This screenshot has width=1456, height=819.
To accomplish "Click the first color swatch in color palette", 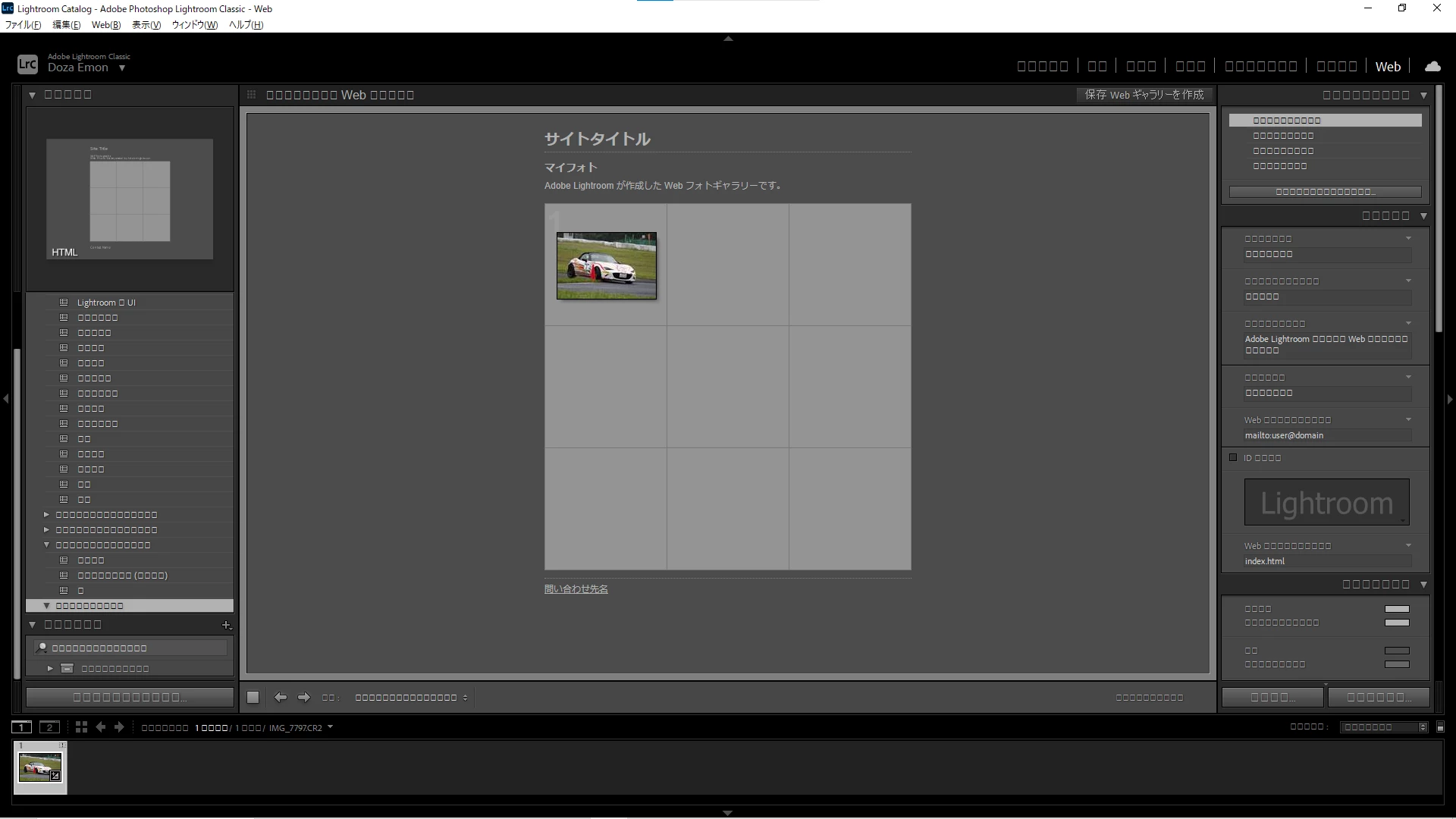I will click(1396, 609).
